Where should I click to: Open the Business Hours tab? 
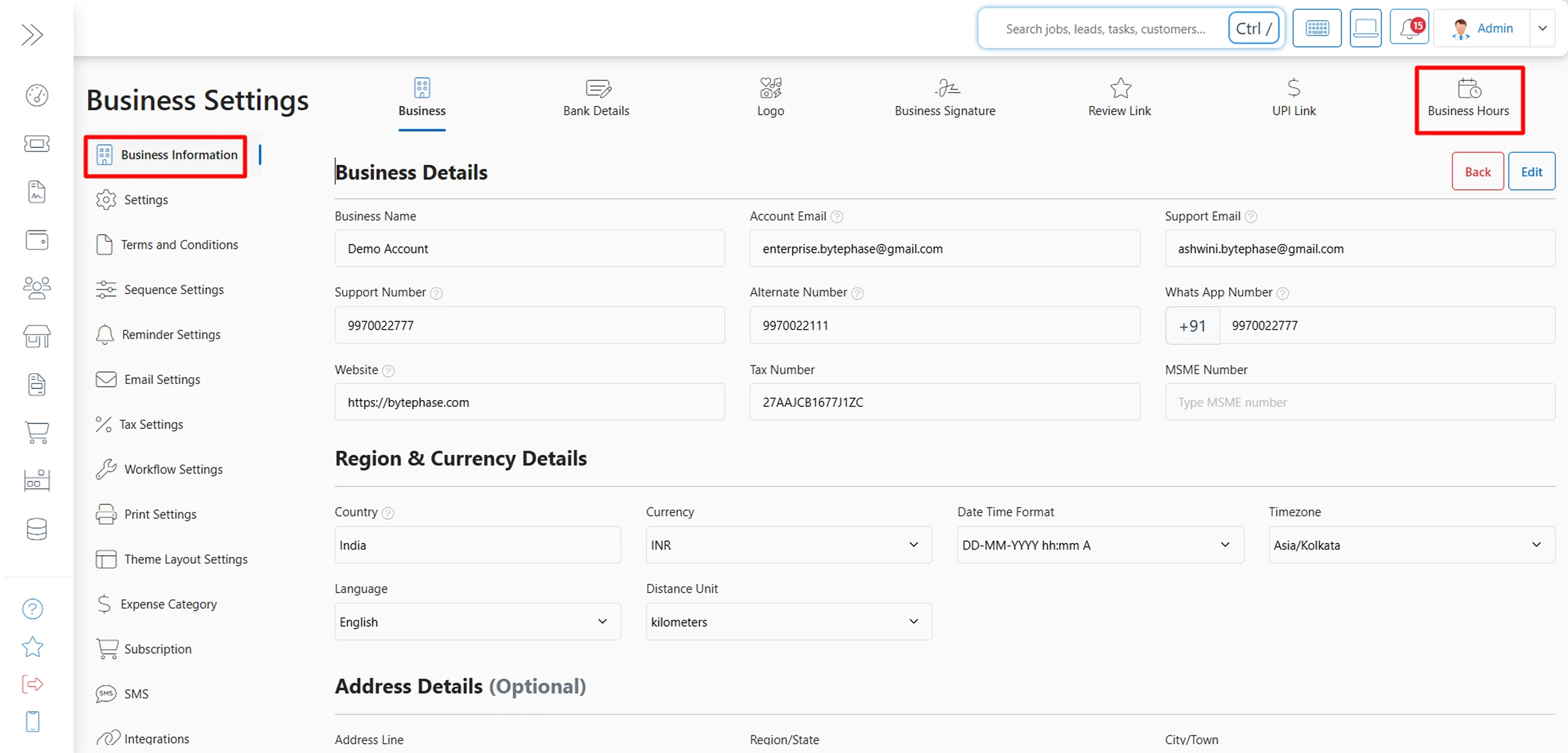coord(1469,98)
